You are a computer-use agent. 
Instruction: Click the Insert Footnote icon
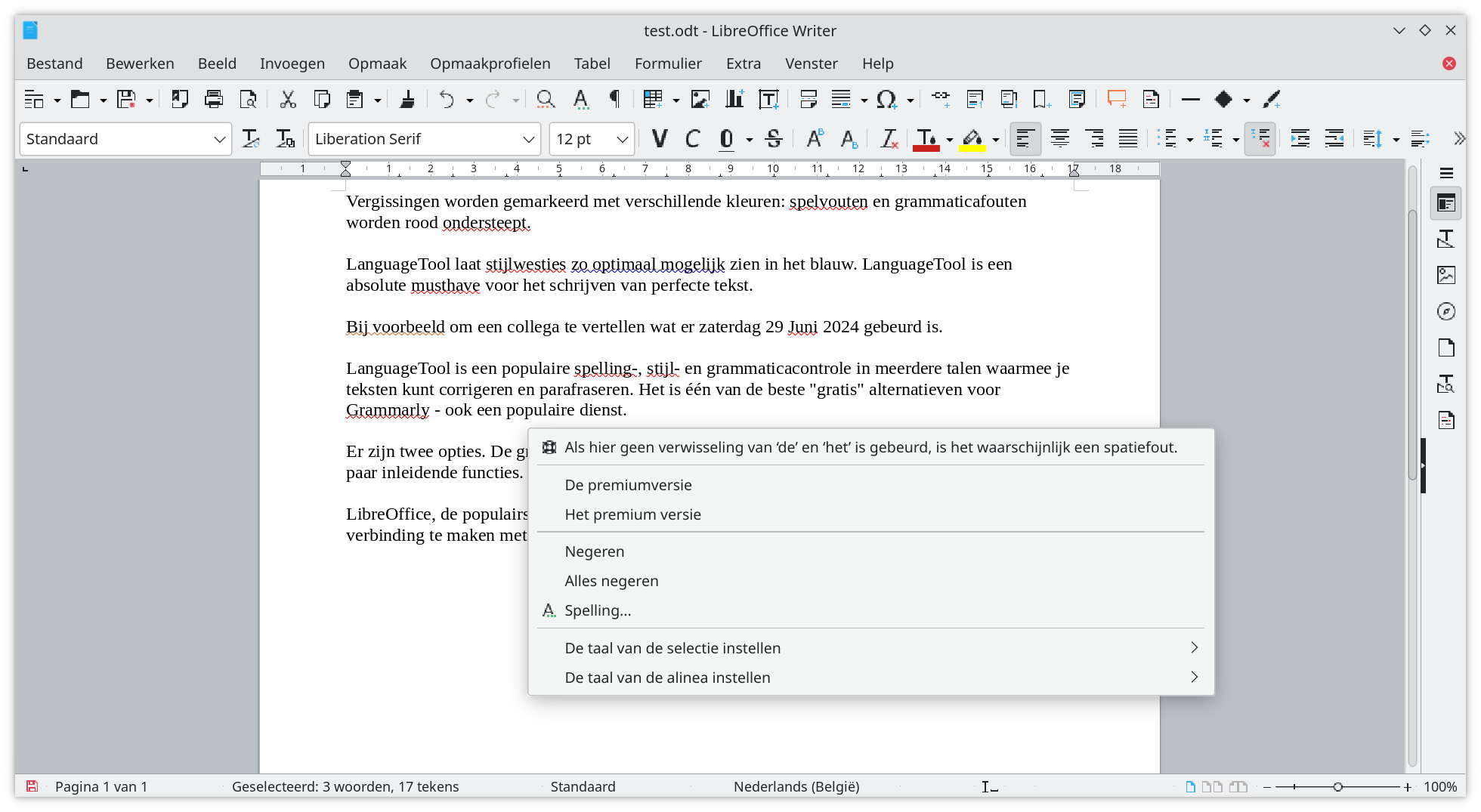(x=975, y=99)
